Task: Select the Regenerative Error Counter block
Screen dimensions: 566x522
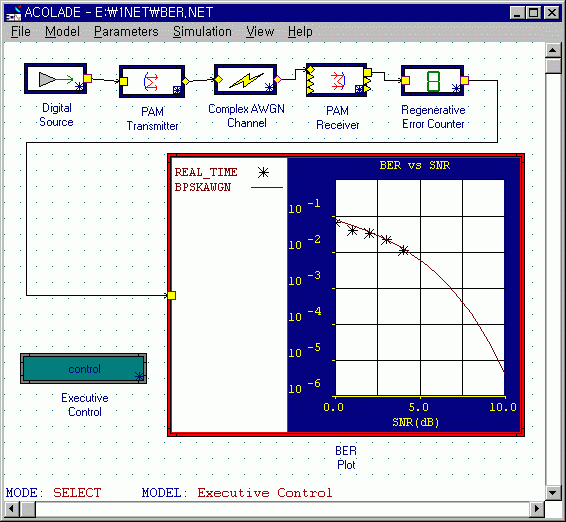Action: point(432,81)
